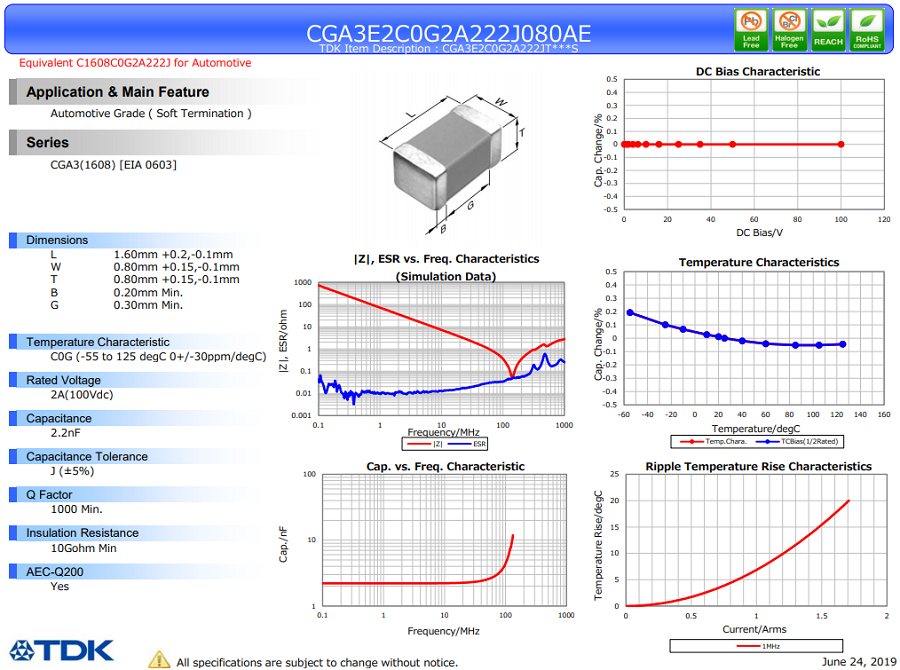Click the REACH compliance badge

click(828, 29)
